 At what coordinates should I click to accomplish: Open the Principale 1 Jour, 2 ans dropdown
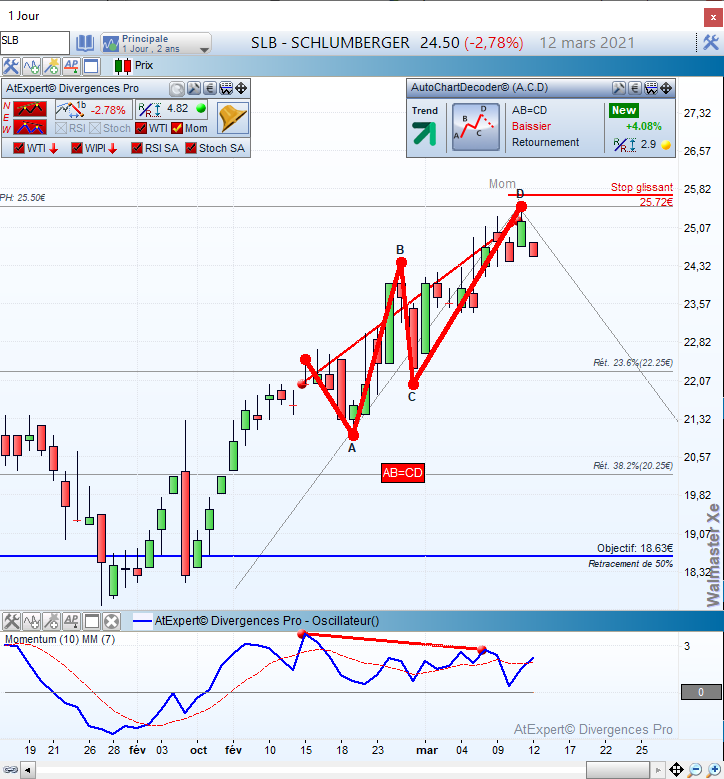(156, 43)
